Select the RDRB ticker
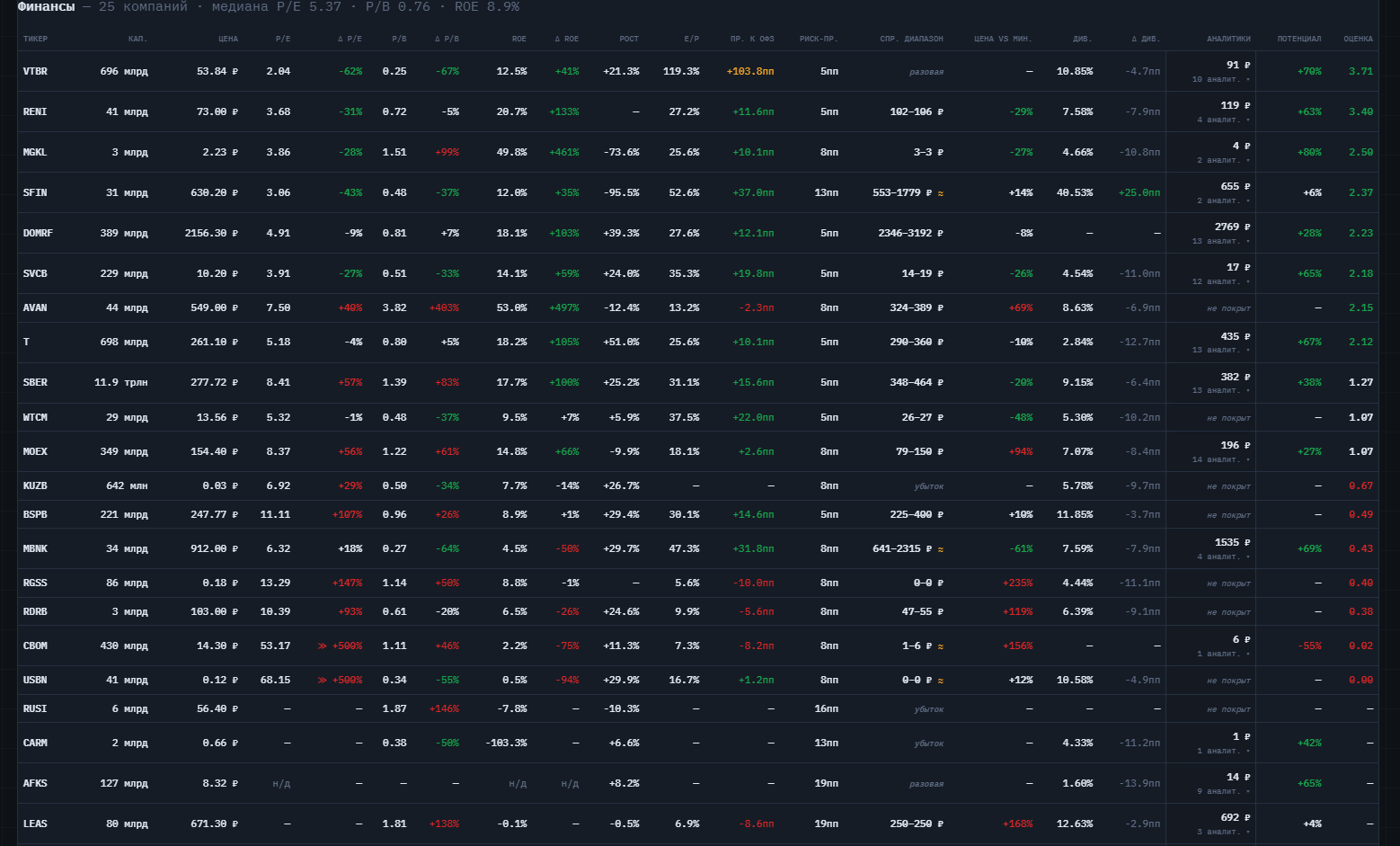This screenshot has height=846, width=1400. (35, 612)
